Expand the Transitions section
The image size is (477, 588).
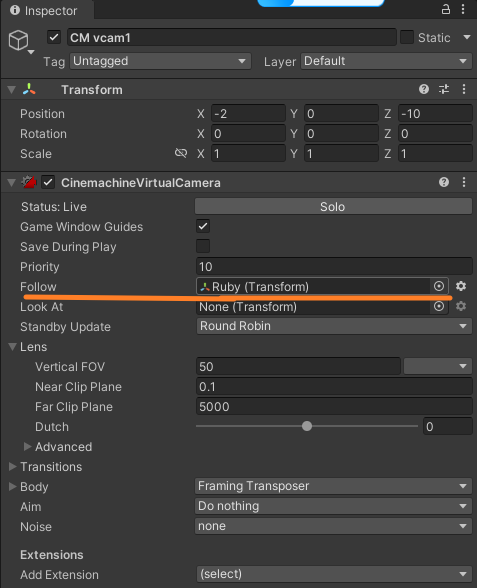(51, 466)
